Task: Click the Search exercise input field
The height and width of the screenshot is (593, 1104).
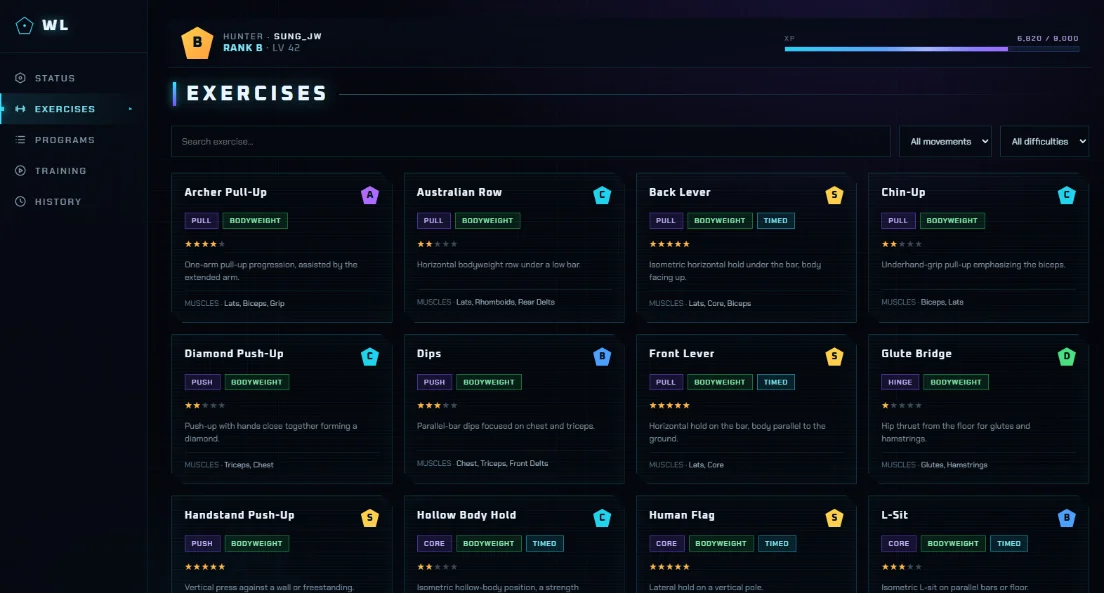Action: [531, 142]
